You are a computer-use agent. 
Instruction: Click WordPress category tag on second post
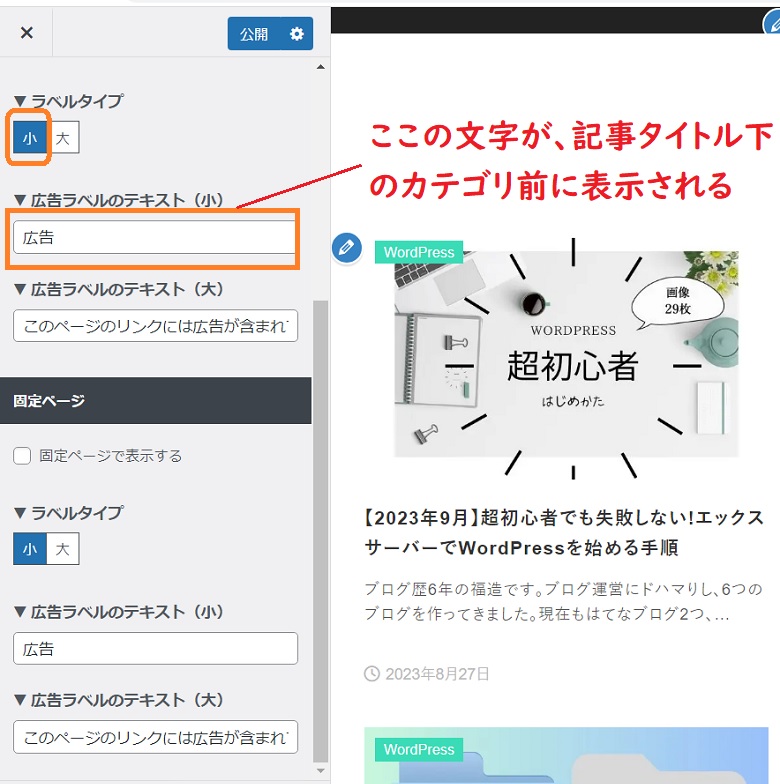[x=419, y=749]
